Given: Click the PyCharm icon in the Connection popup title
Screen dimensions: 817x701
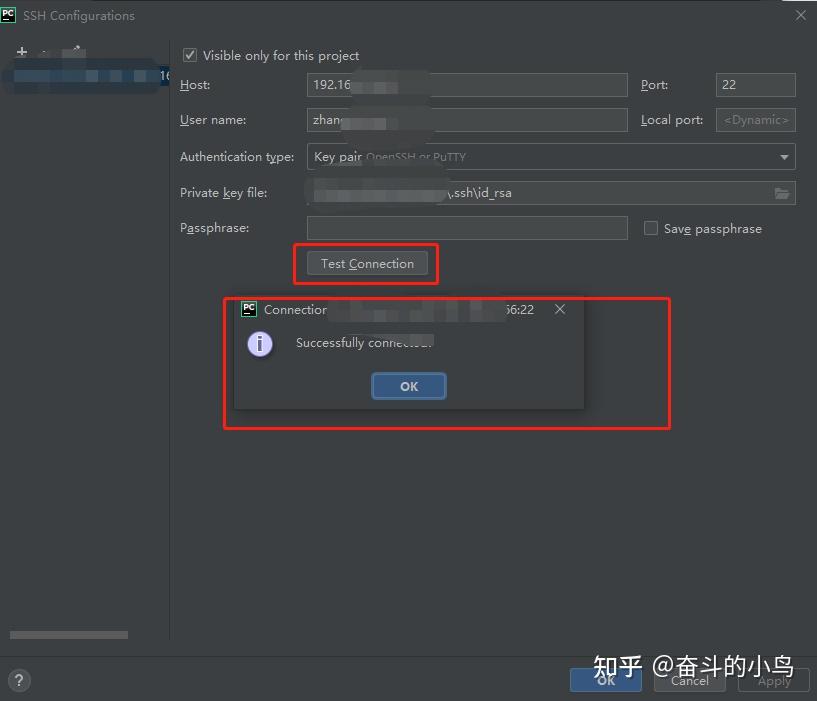Looking at the screenshot, I should coord(248,309).
